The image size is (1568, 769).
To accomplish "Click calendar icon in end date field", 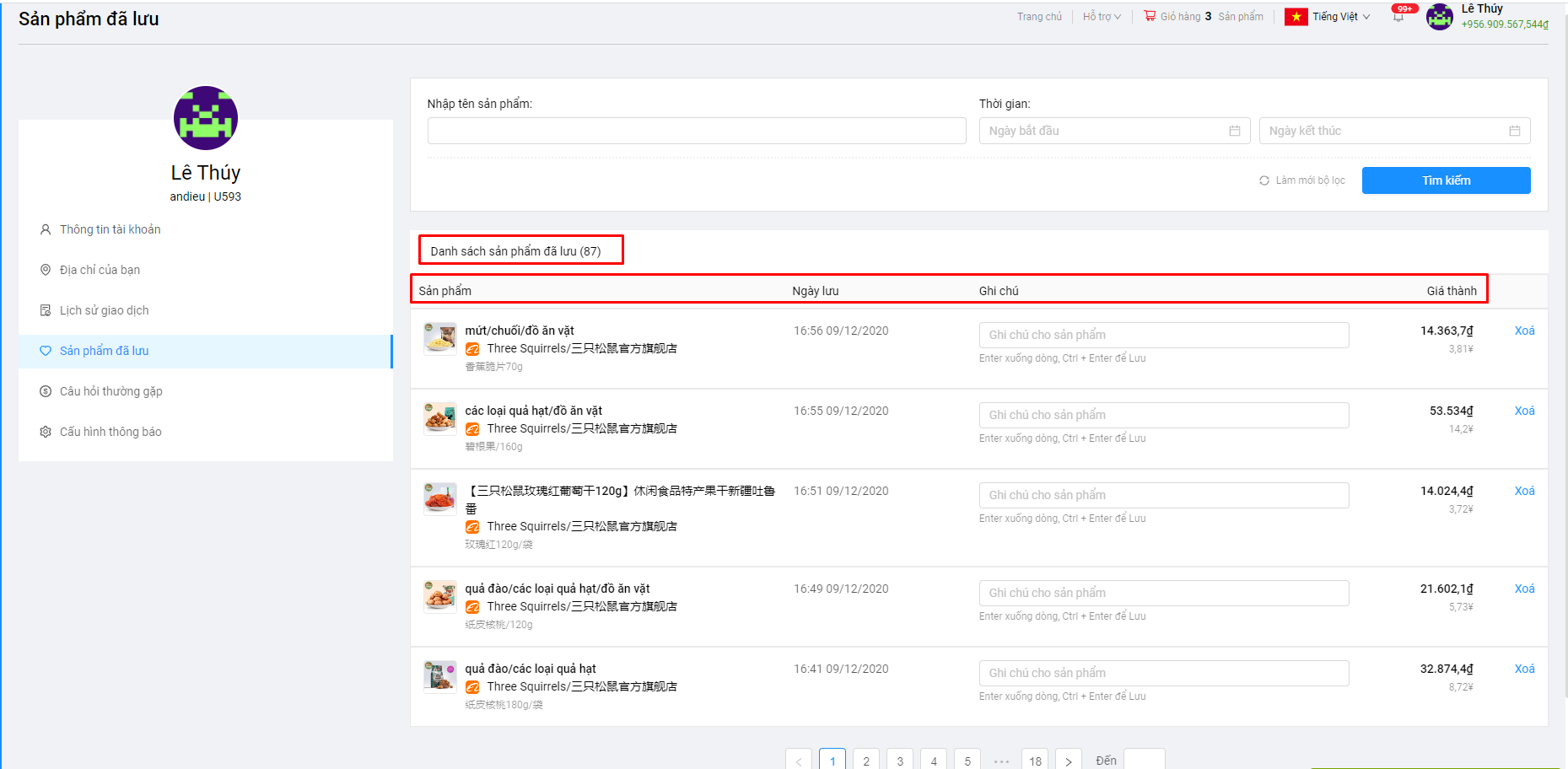I will [1514, 131].
